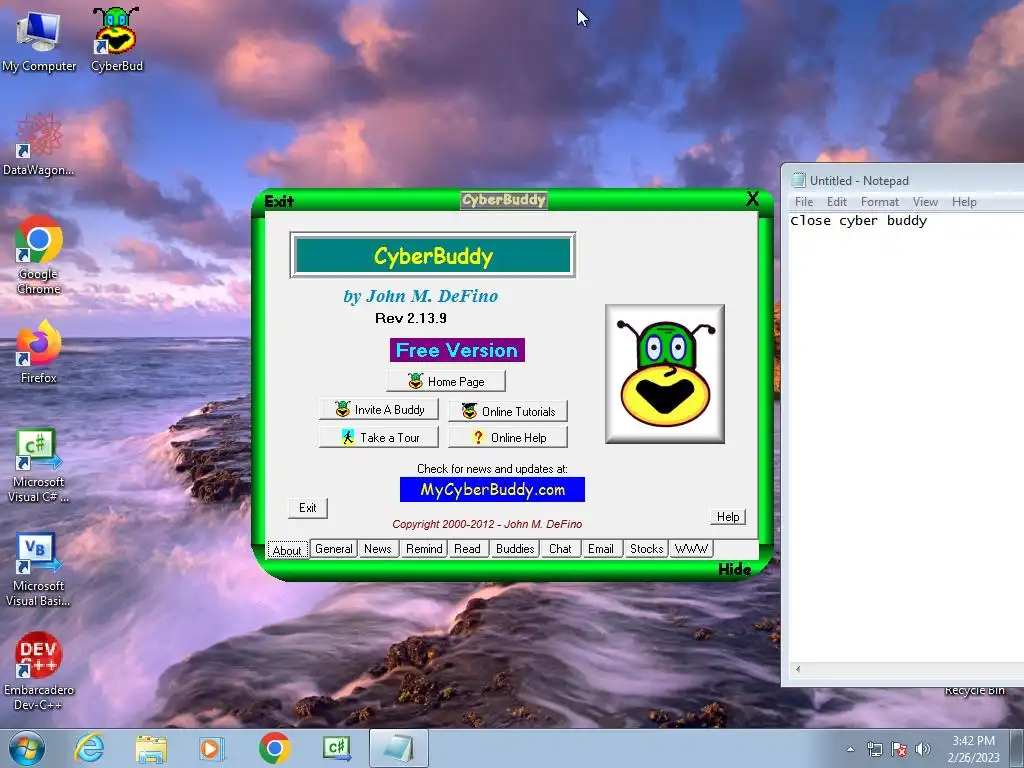
Task: Click the Free Version banner
Action: point(457,350)
